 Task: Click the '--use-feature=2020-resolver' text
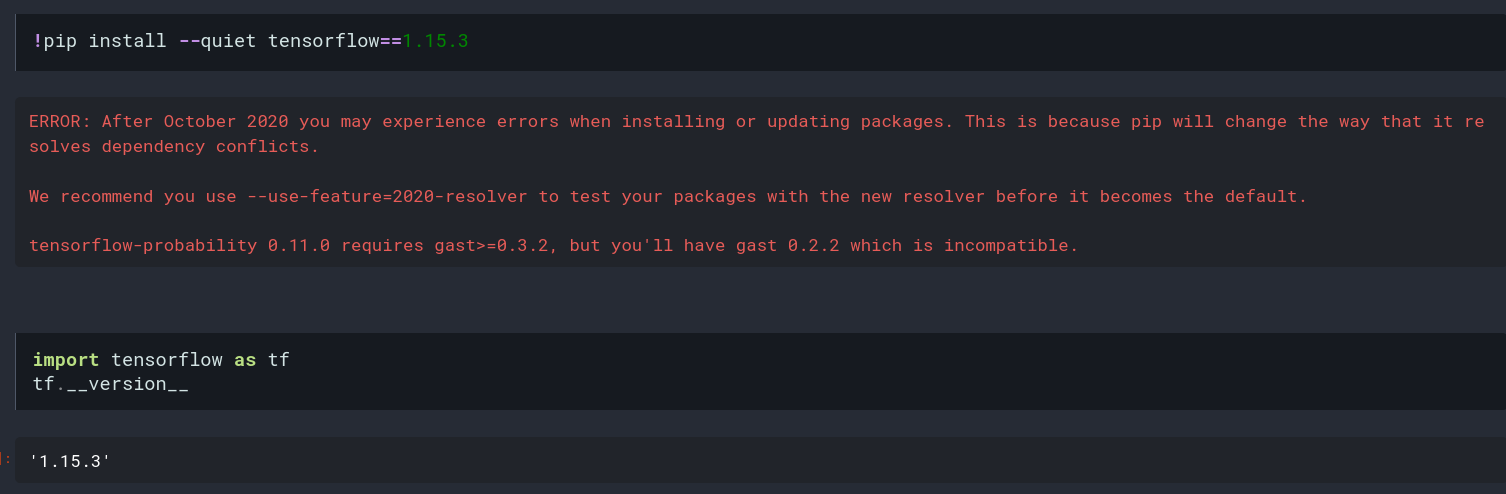pyautogui.click(x=387, y=197)
